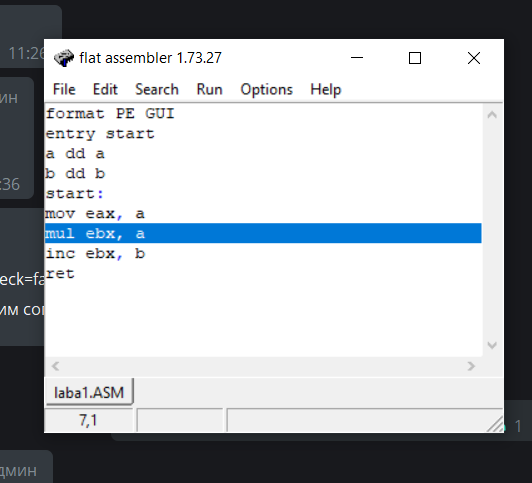Open the File menu
This screenshot has width=532, height=483.
[64, 90]
